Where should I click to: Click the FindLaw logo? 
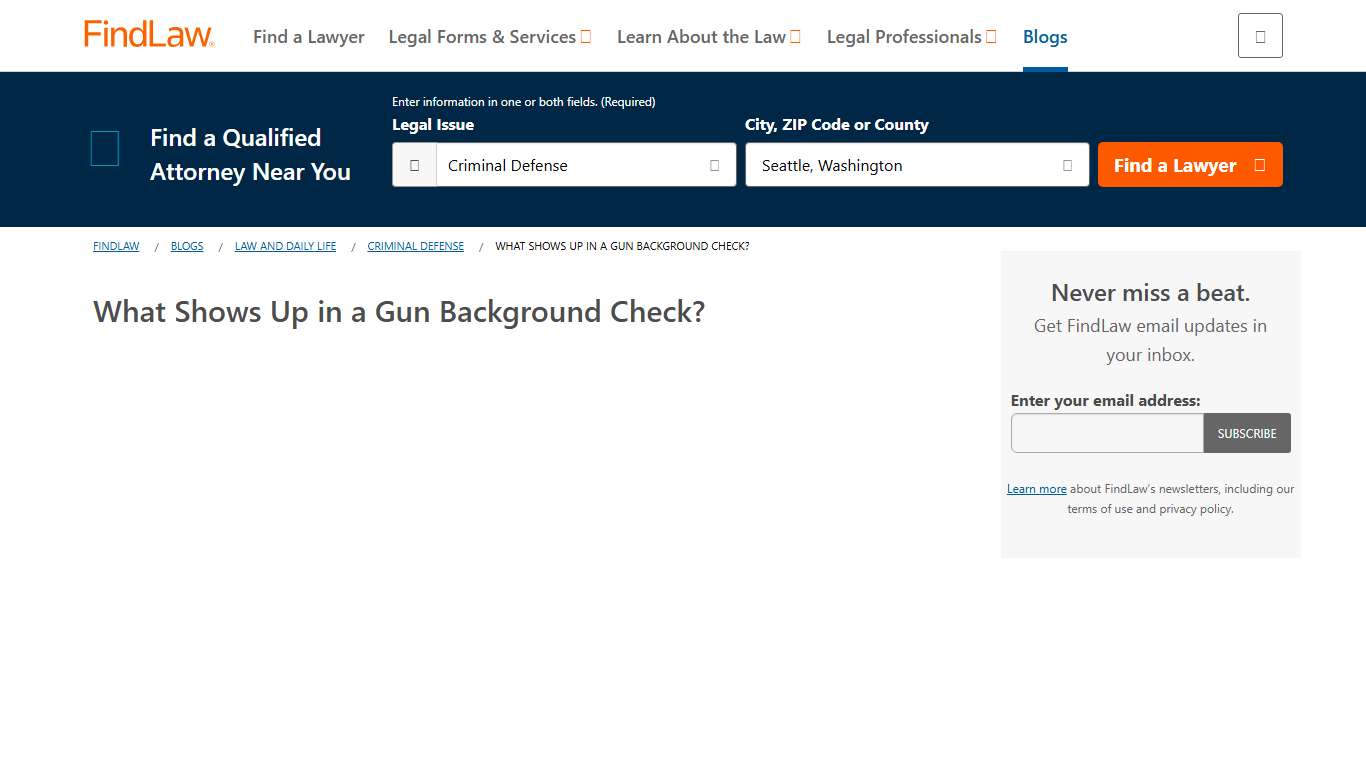148,33
